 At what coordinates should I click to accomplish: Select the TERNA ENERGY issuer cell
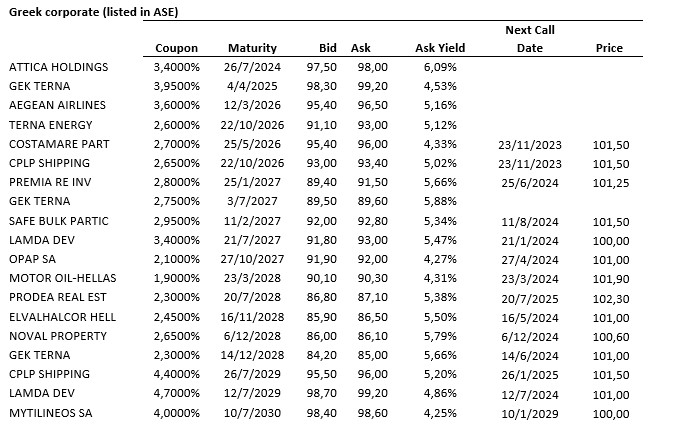pyautogui.click(x=50, y=125)
